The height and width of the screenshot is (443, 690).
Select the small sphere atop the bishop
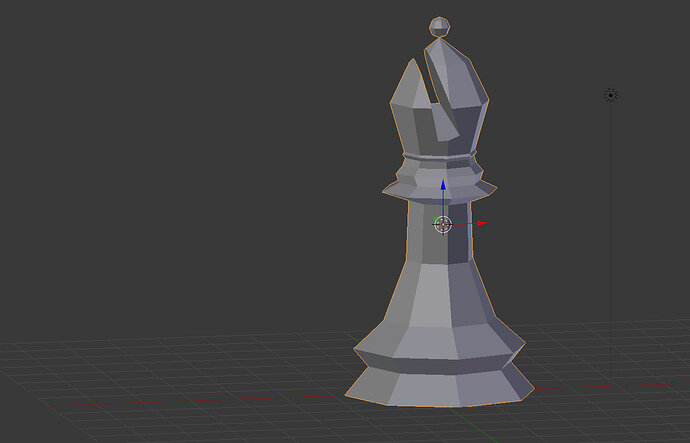(x=440, y=27)
